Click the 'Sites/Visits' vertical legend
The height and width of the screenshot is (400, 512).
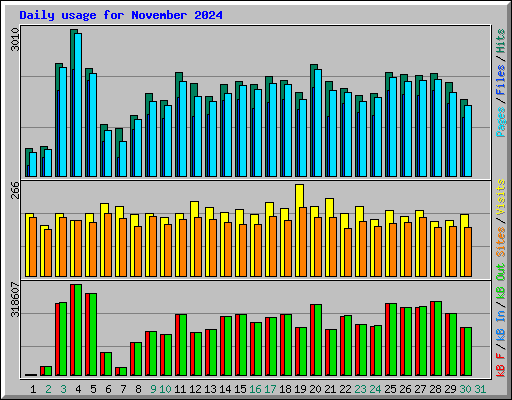pyautogui.click(x=500, y=218)
